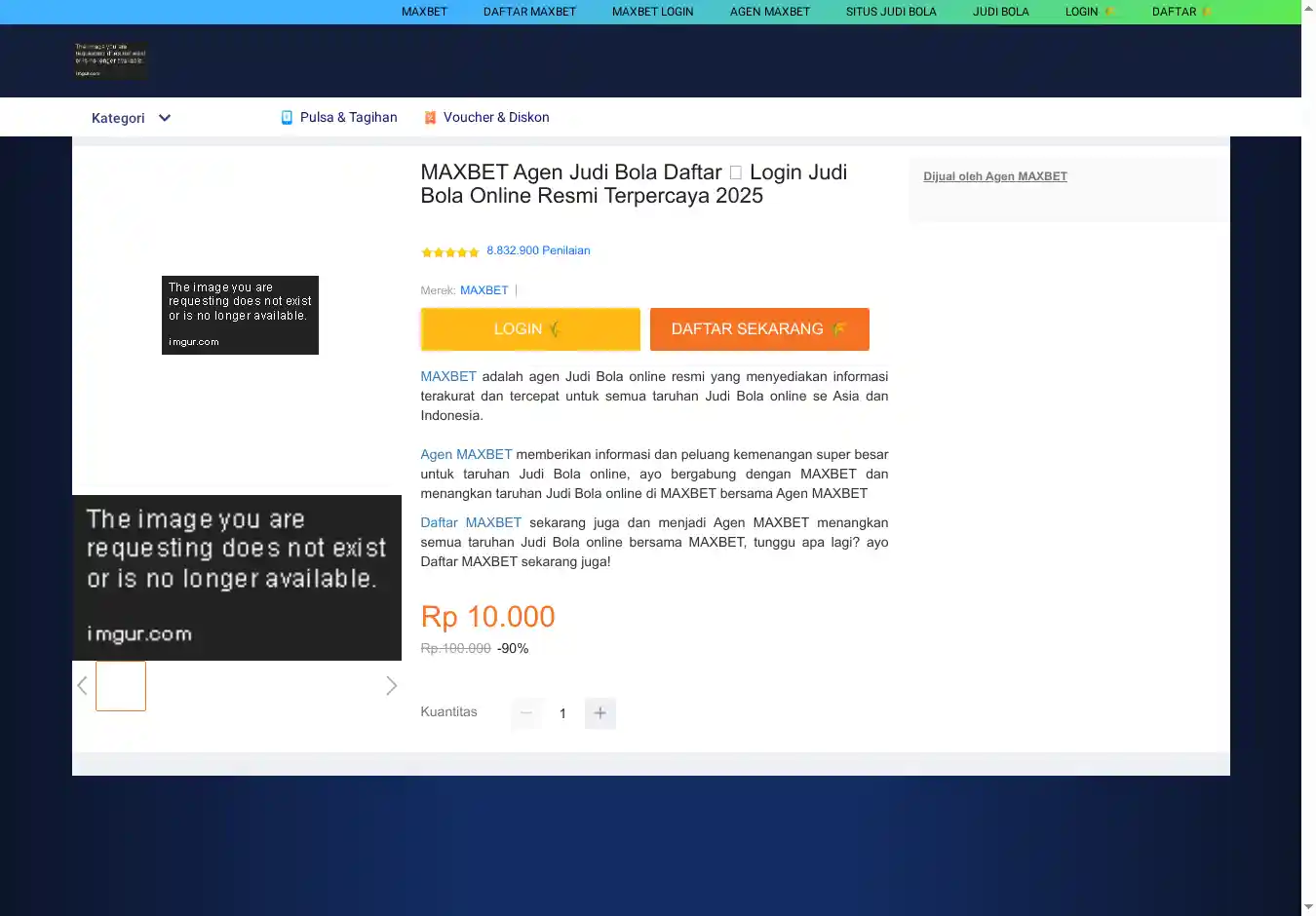The image size is (1316, 916).
Task: Click the site logo in header
Action: tap(110, 60)
